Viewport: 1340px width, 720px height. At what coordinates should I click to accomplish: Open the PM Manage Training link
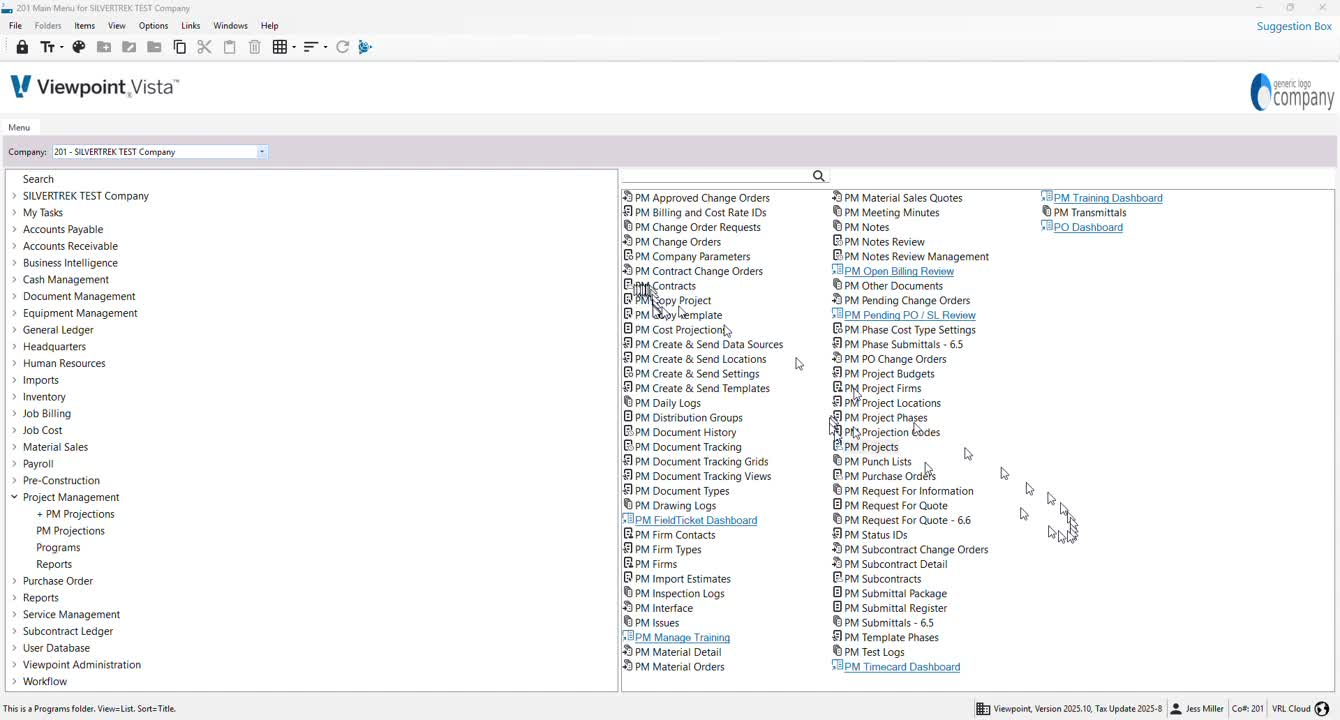click(x=683, y=637)
